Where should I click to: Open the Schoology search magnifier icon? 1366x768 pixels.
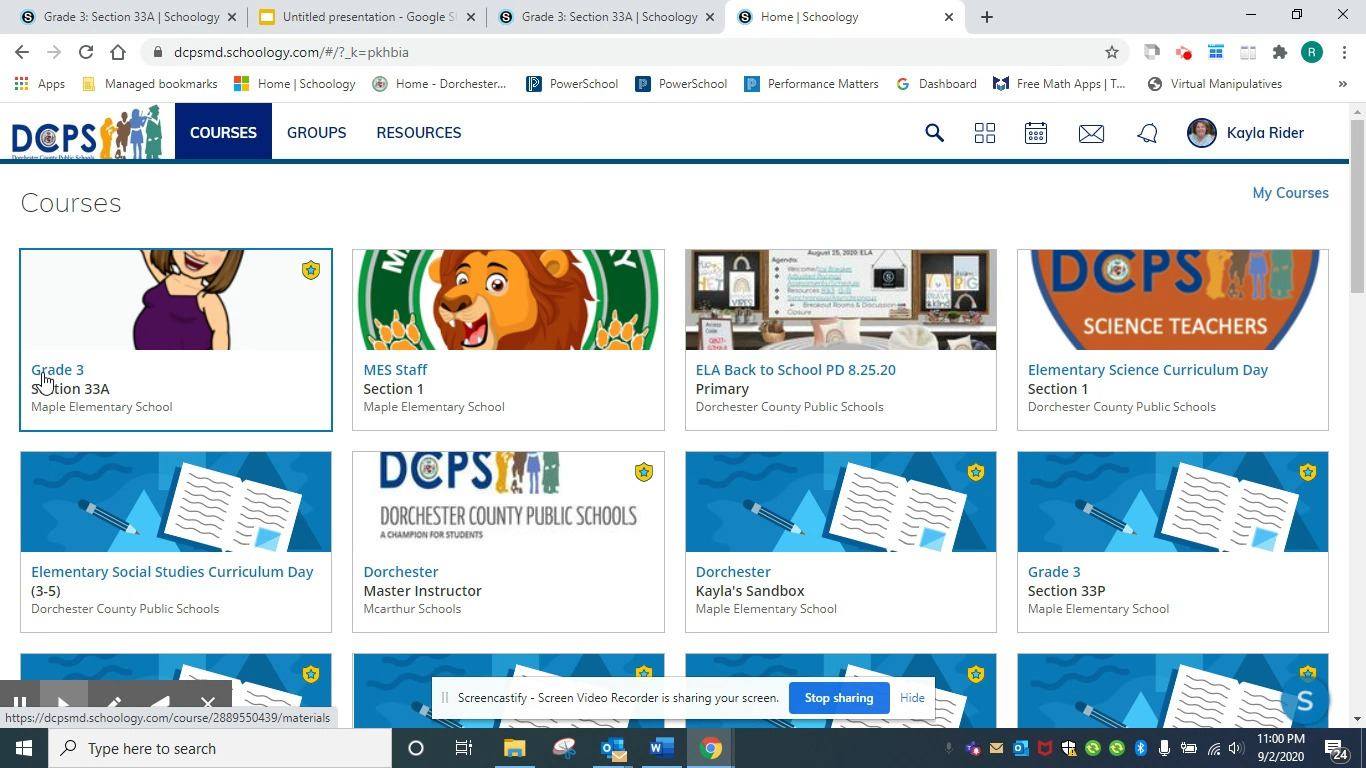934,133
